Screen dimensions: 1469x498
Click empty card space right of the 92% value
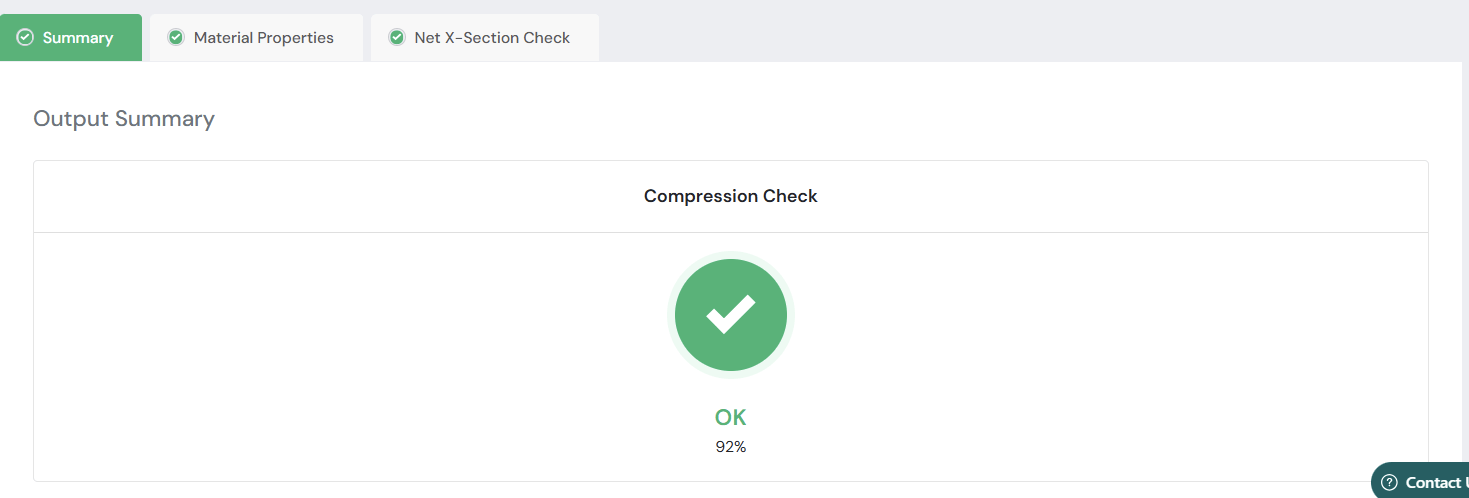coord(1050,447)
